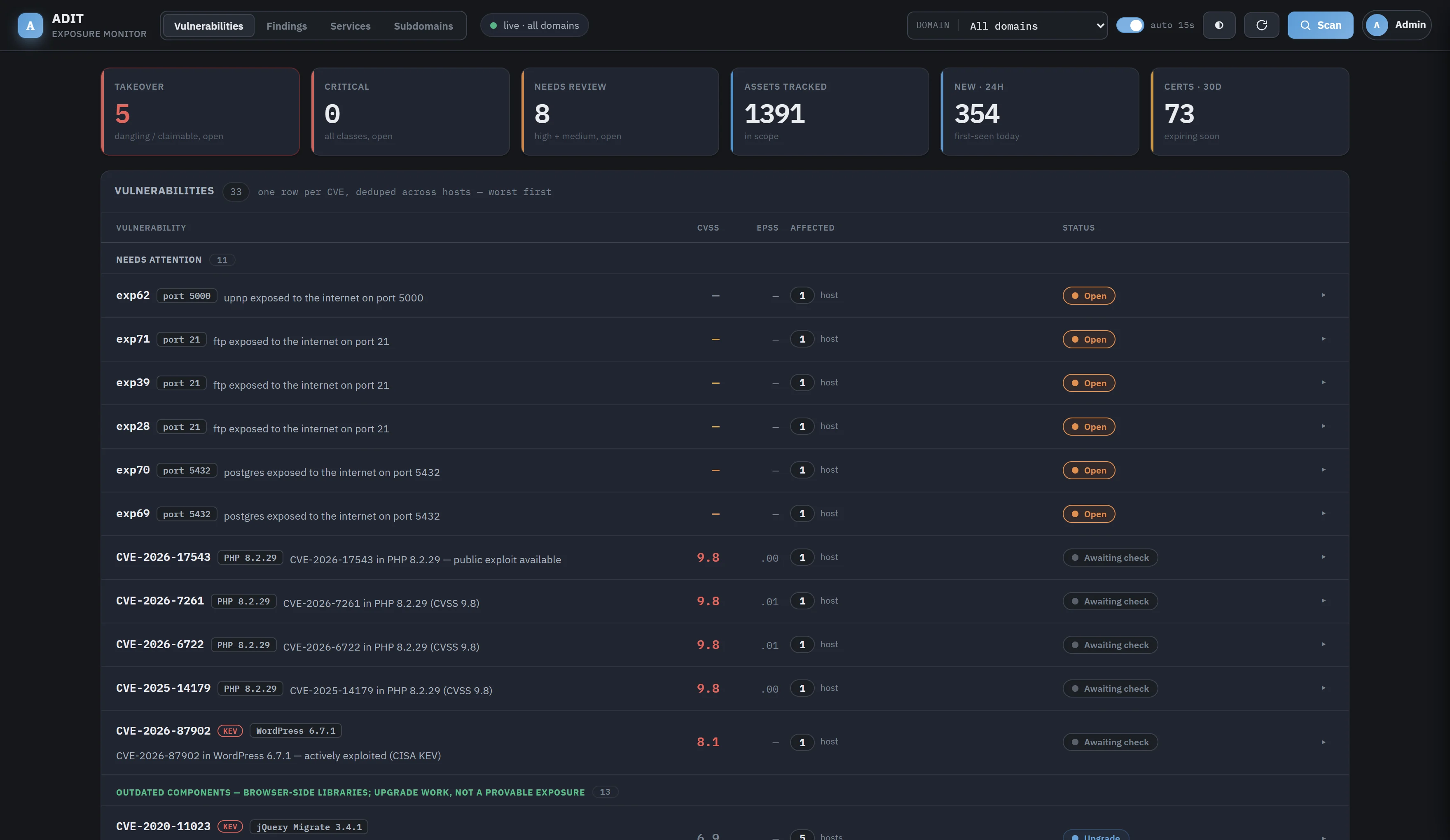This screenshot has width=1450, height=840.
Task: Open the Assets Tracked summary card
Action: (x=830, y=112)
